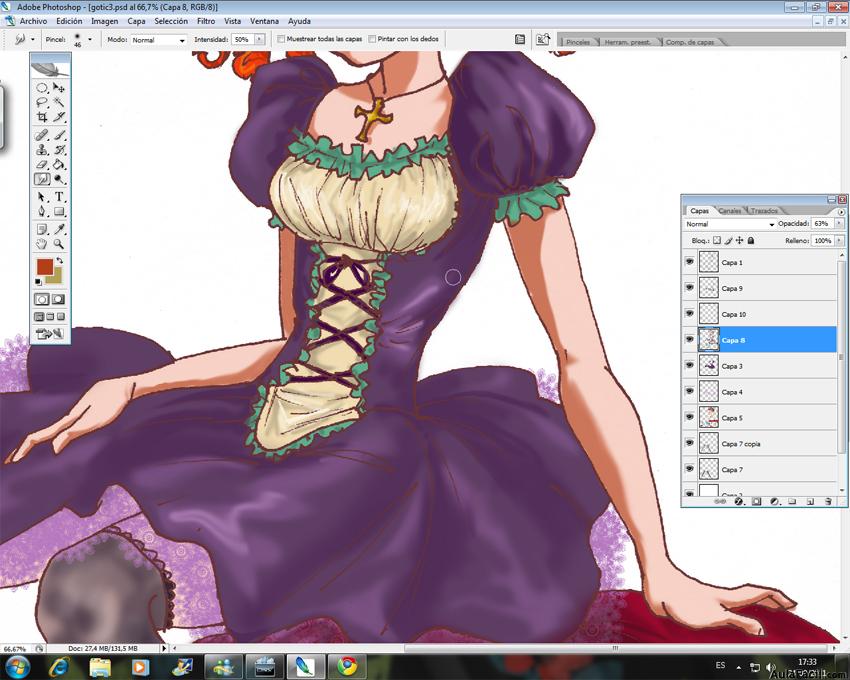
Task: Select the Notes tool
Action: point(42,229)
